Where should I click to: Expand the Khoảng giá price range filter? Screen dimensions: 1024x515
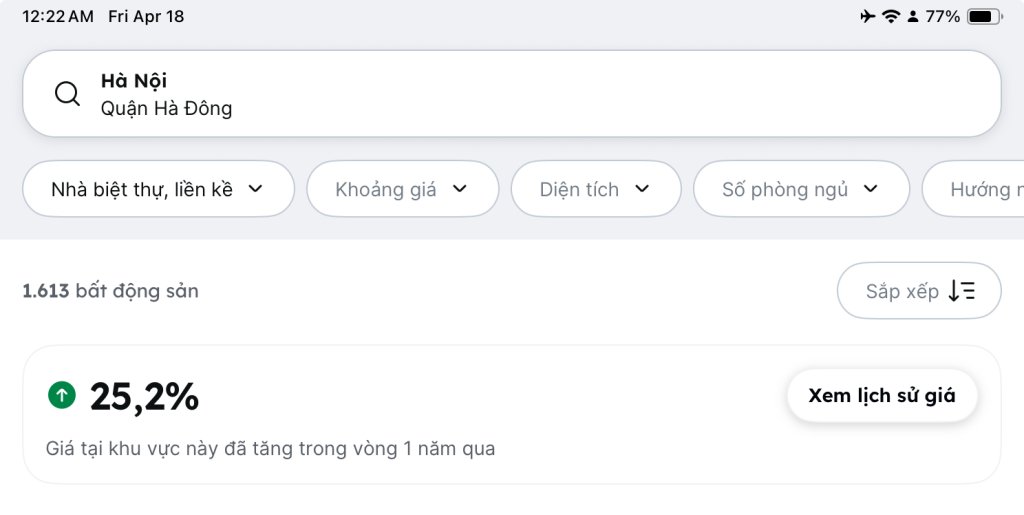point(403,189)
